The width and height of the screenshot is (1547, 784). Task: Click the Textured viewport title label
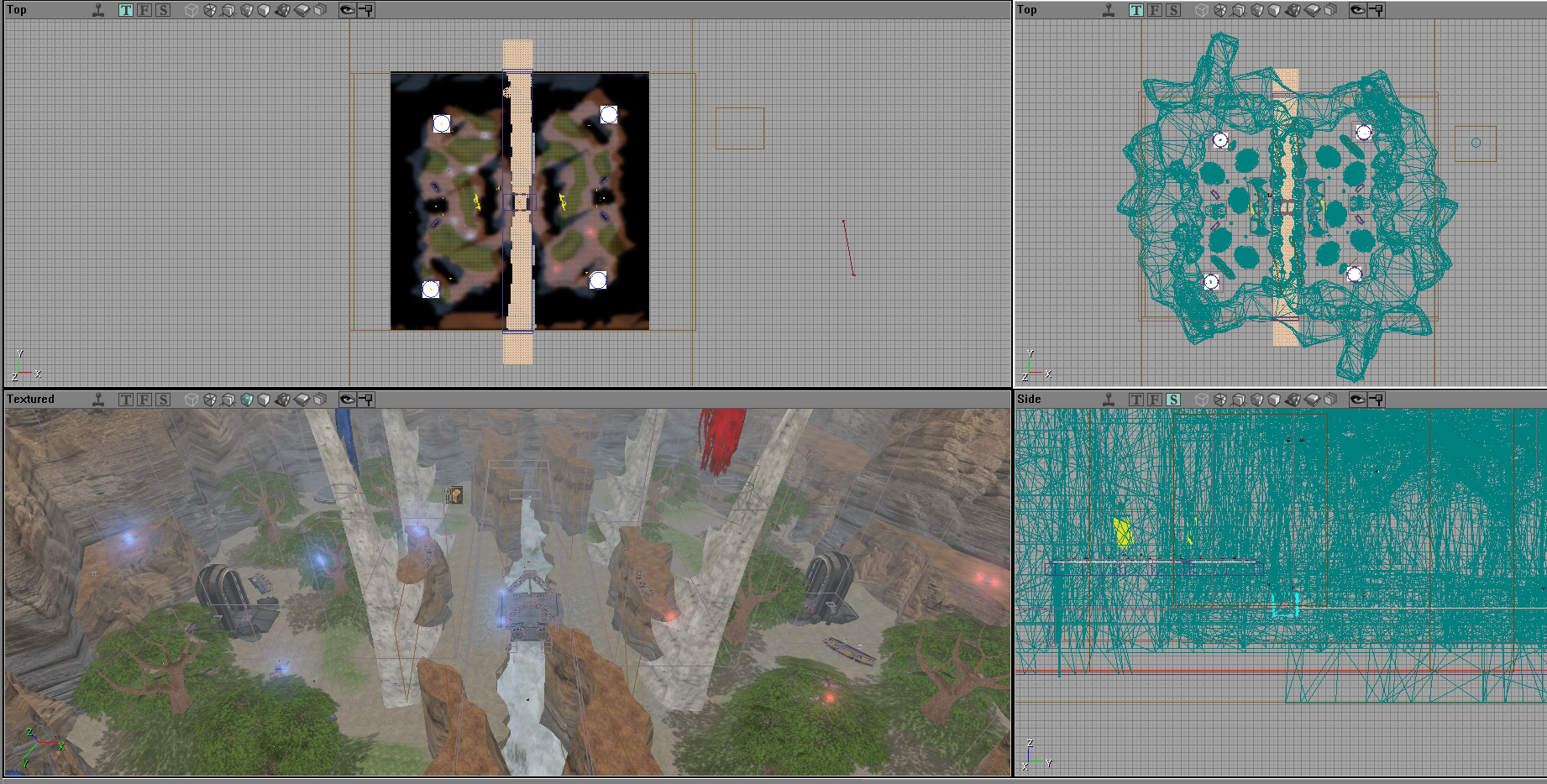tap(30, 400)
